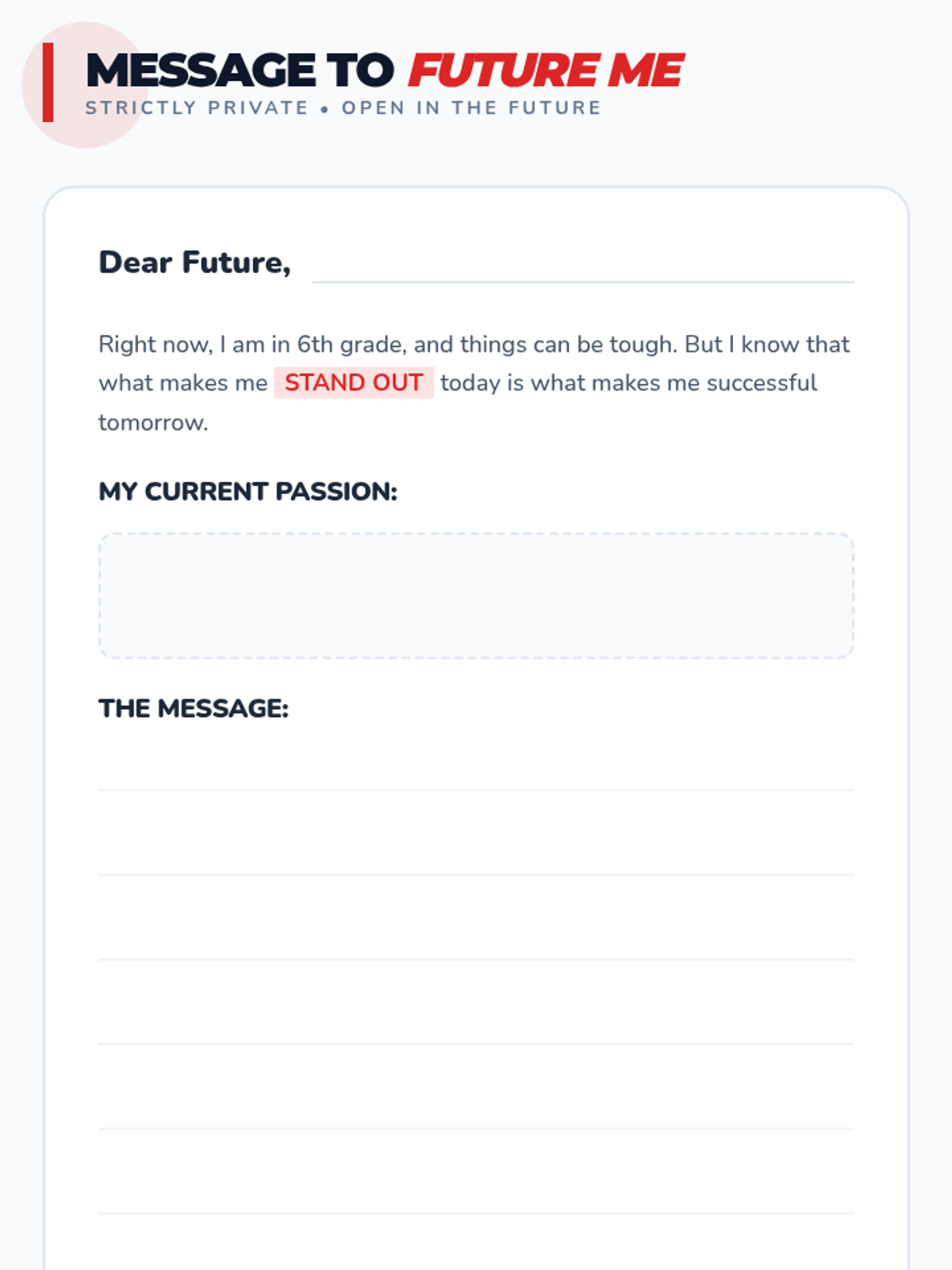
Task: Click the 6th grade intro paragraph
Action: point(474,383)
